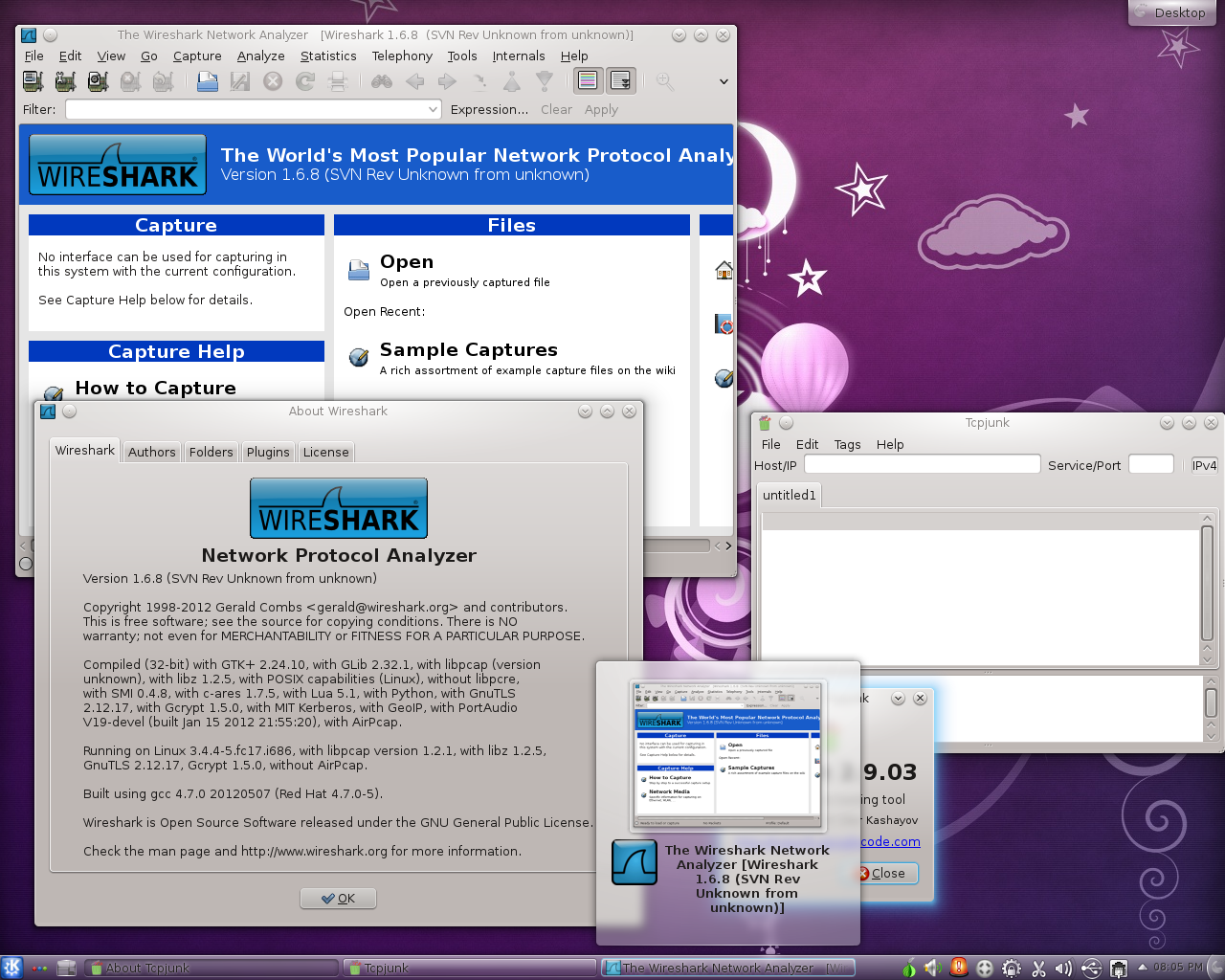Switch to the Plugins tab
Screen dimensions: 1225x980
pyautogui.click(x=268, y=452)
